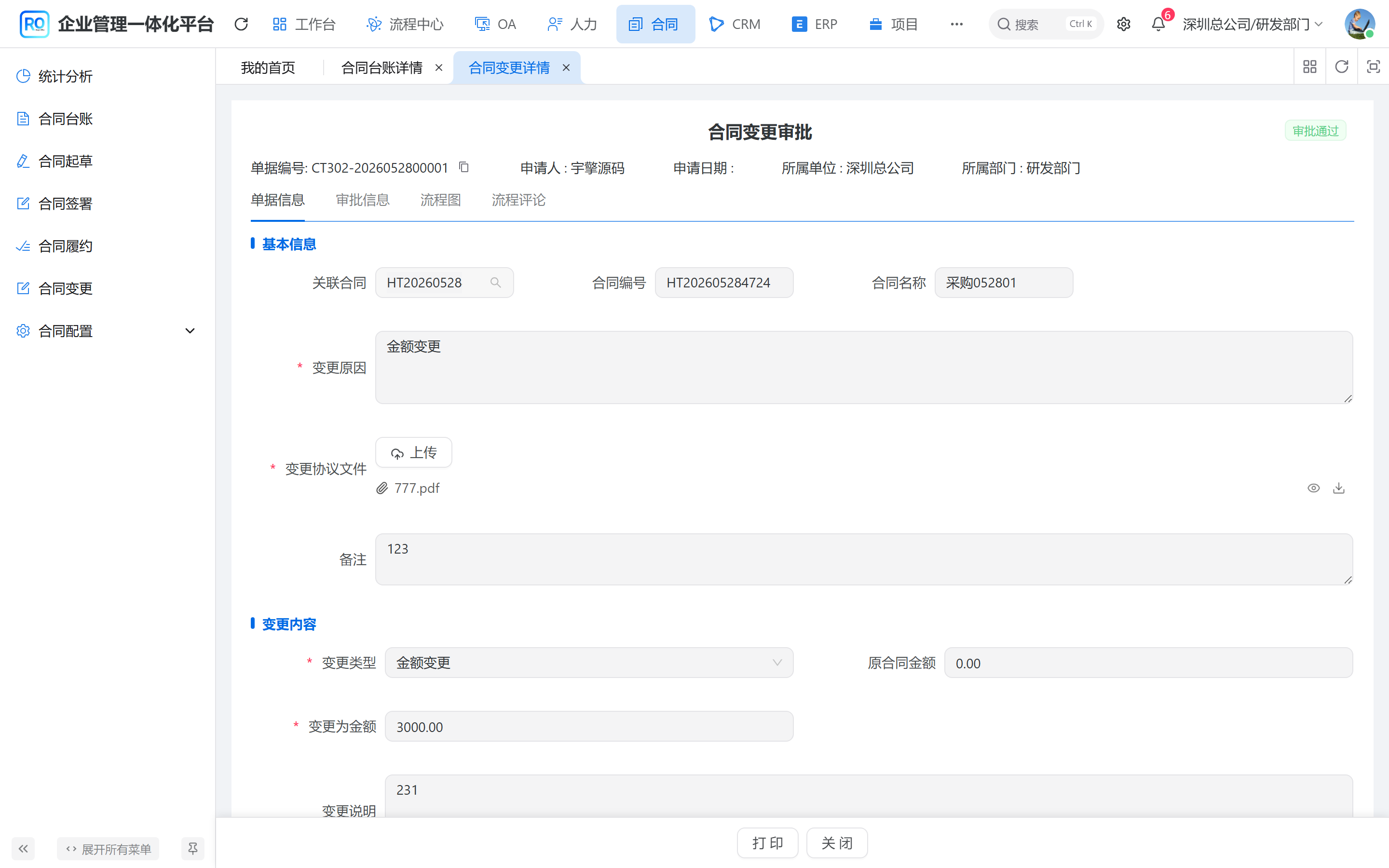Click the 变更为金额 field

[x=589, y=726]
